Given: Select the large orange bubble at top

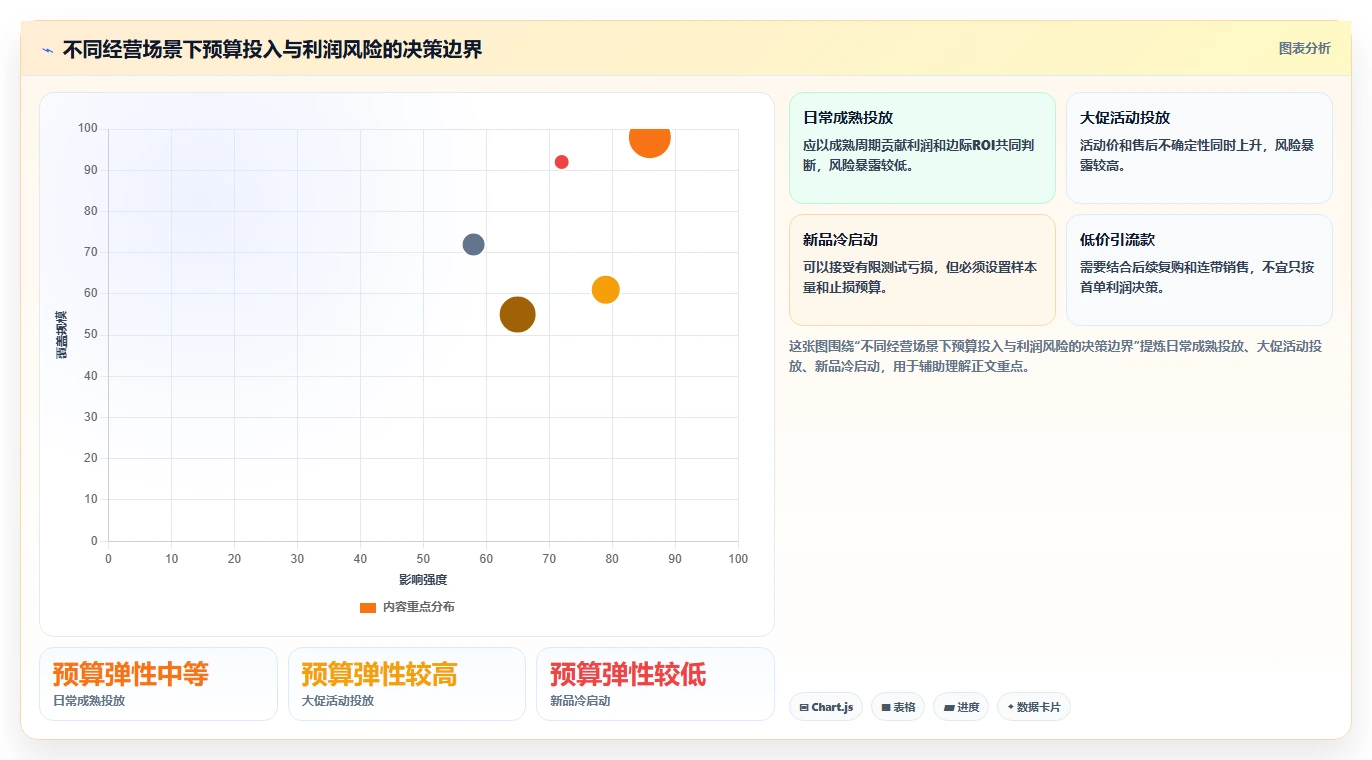Looking at the screenshot, I should [x=649, y=138].
